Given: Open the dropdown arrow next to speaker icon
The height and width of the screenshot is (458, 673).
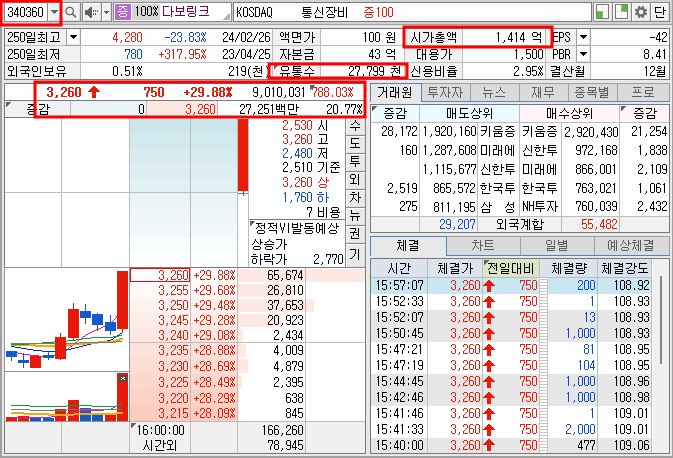Looking at the screenshot, I should (106, 12).
